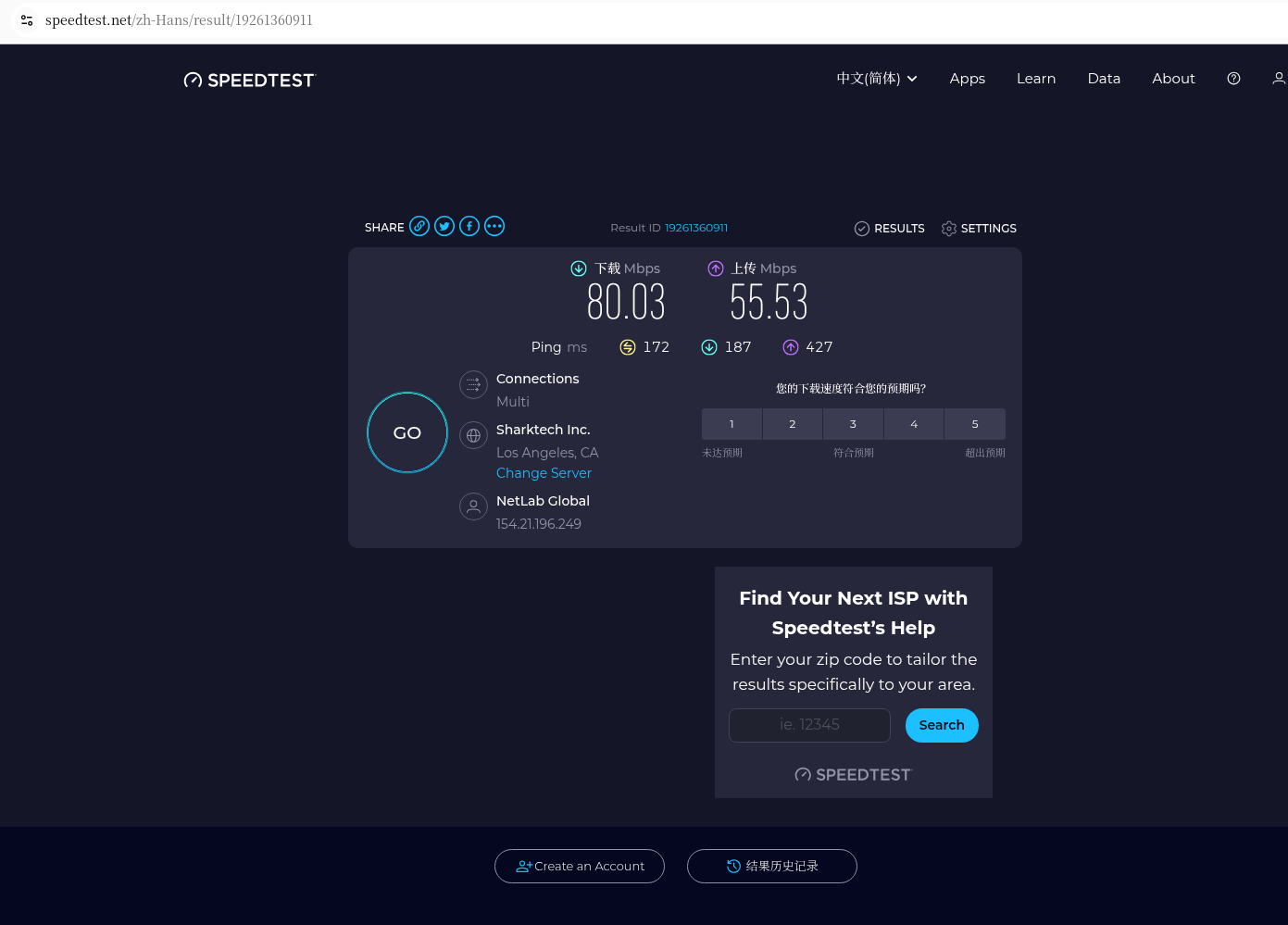The height and width of the screenshot is (925, 1288).
Task: Click the IP address 154.21.196.249
Action: click(539, 524)
